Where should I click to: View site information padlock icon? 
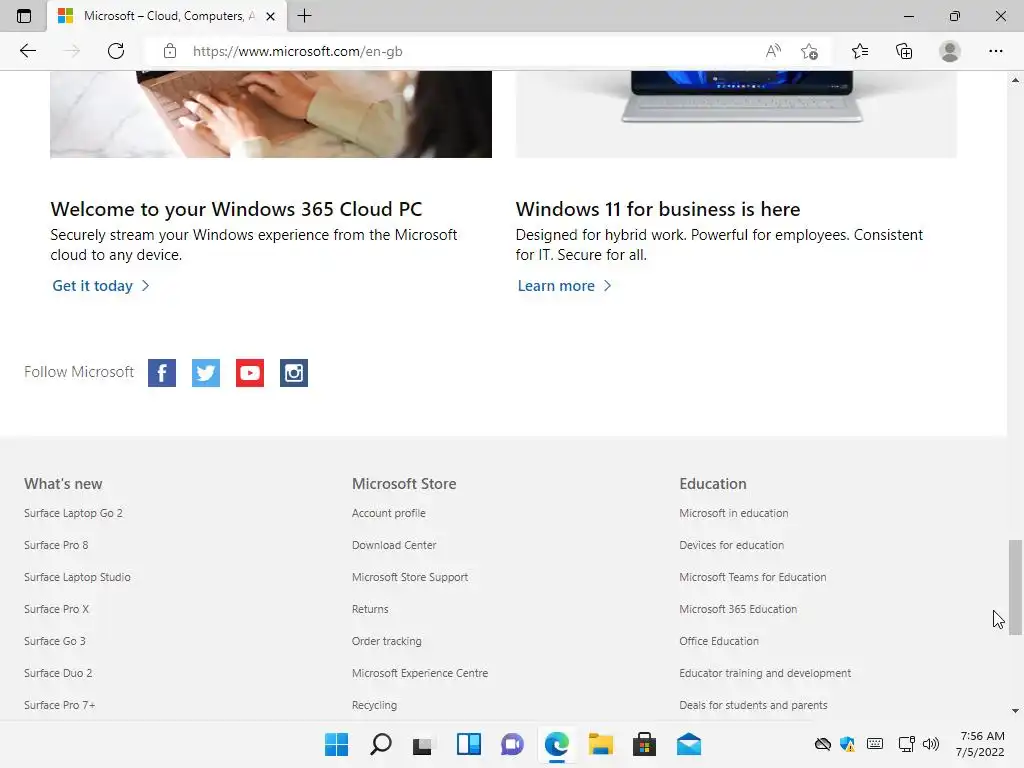point(170,51)
